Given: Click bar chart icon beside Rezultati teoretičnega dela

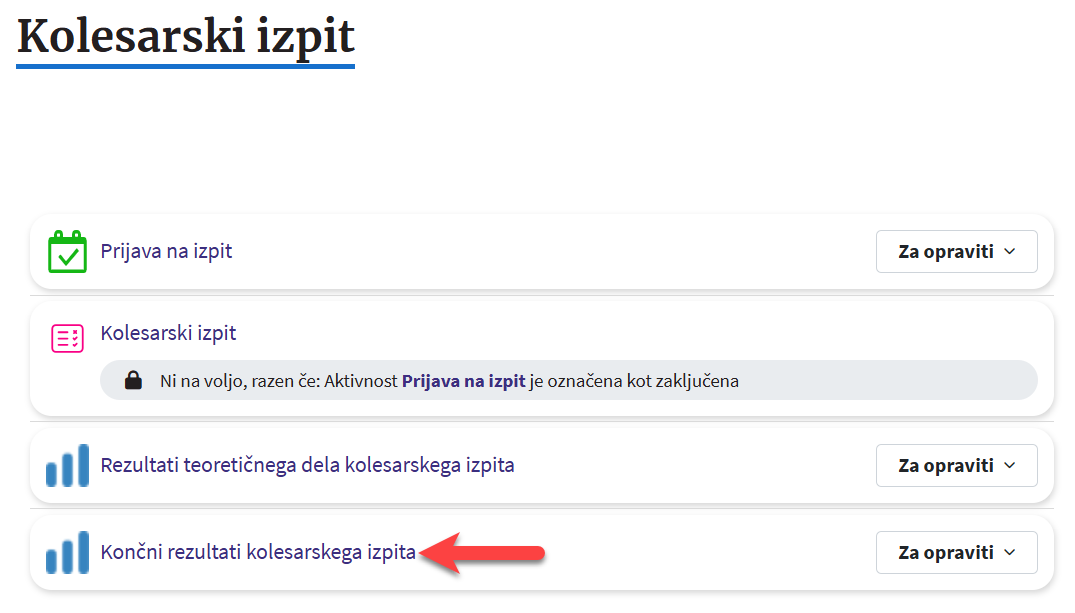Looking at the screenshot, I should pyautogui.click(x=68, y=466).
